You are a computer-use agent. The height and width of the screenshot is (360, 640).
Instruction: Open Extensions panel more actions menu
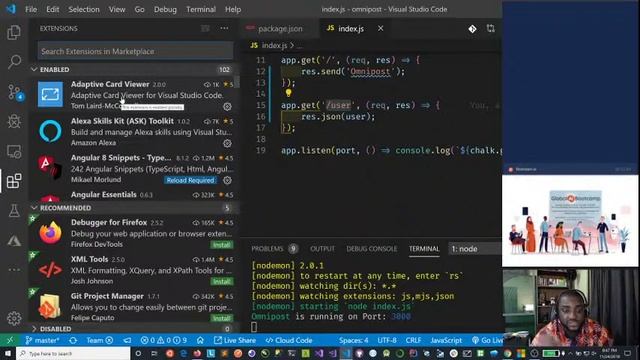coord(224,28)
